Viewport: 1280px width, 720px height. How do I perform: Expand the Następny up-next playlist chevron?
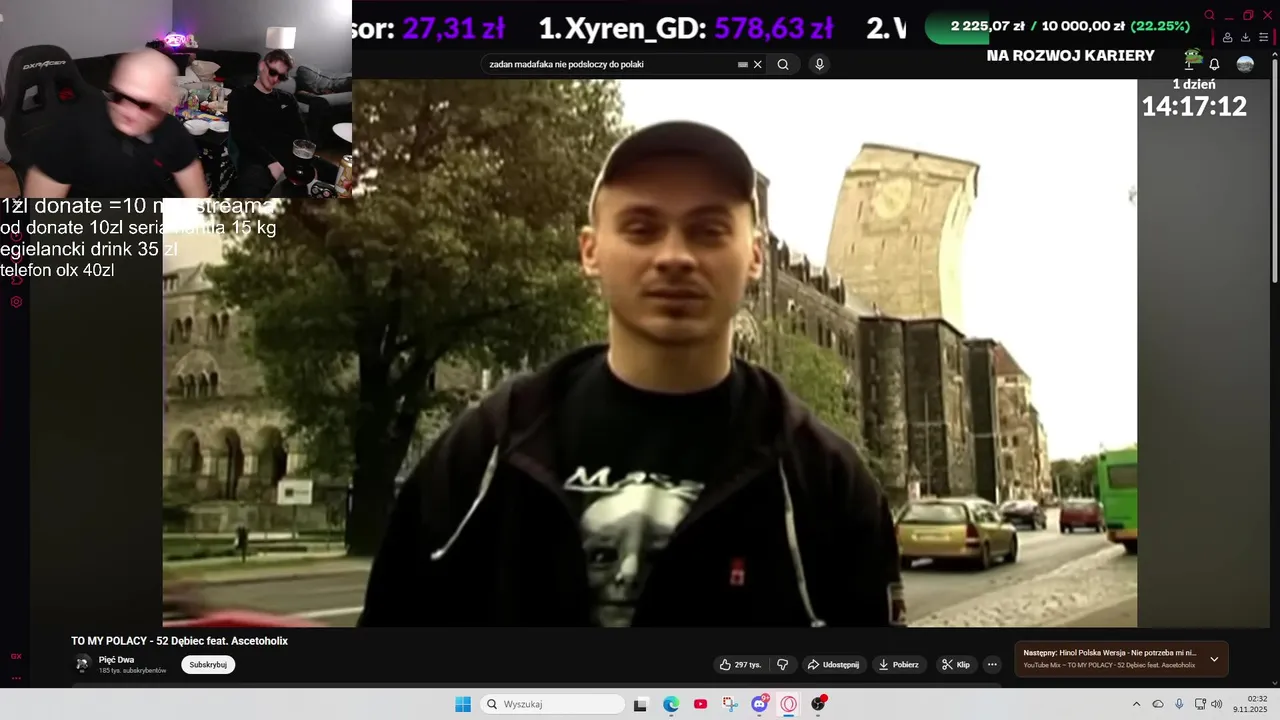tap(1214, 659)
